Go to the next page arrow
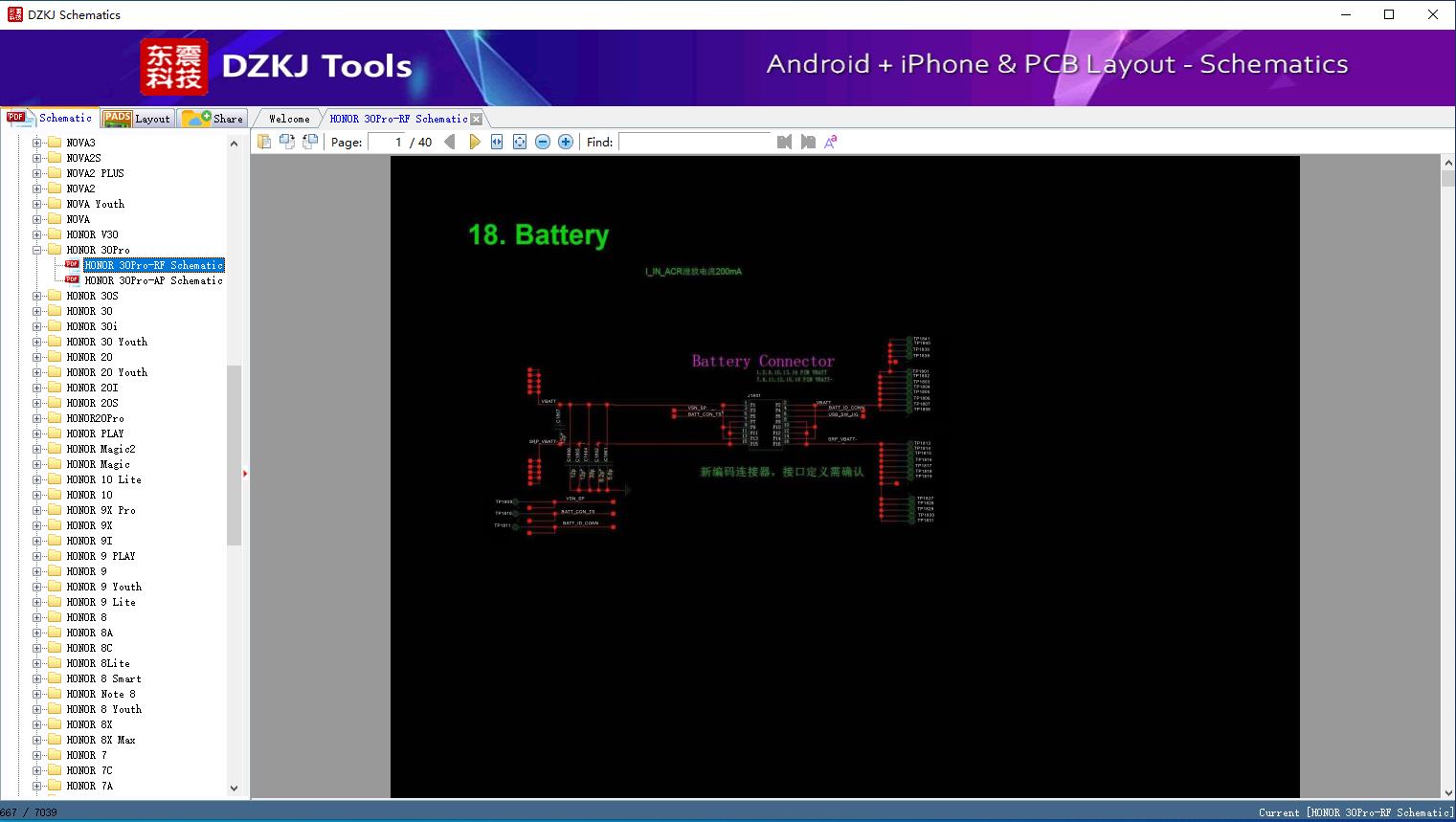 click(x=474, y=142)
